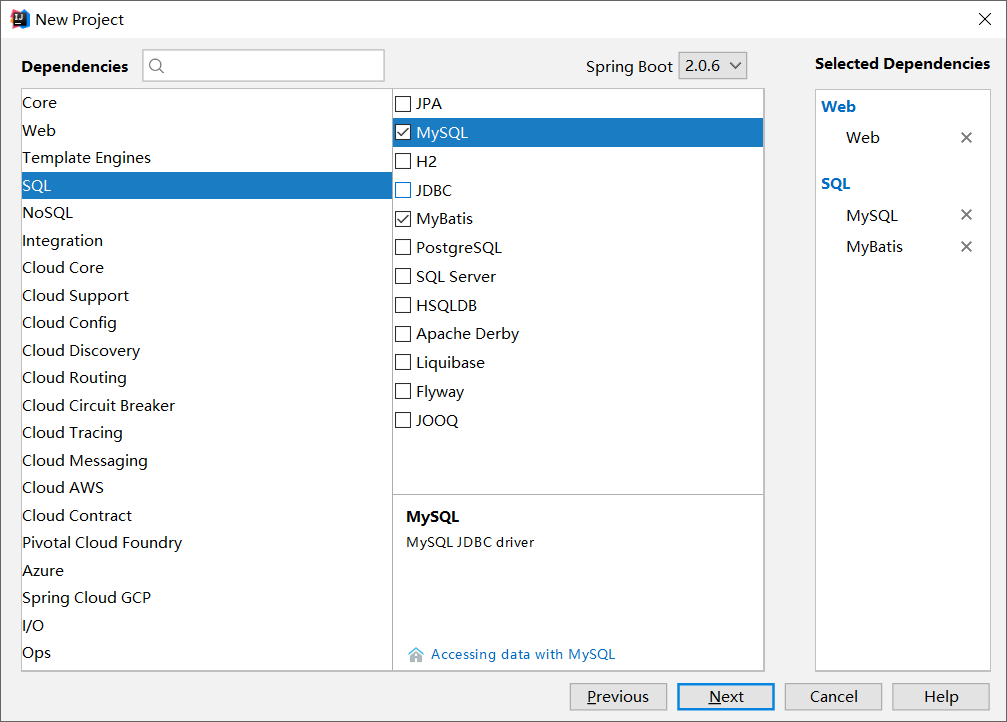The width and height of the screenshot is (1007, 722).
Task: Open the Spring Boot version dropdown
Action: [712, 66]
